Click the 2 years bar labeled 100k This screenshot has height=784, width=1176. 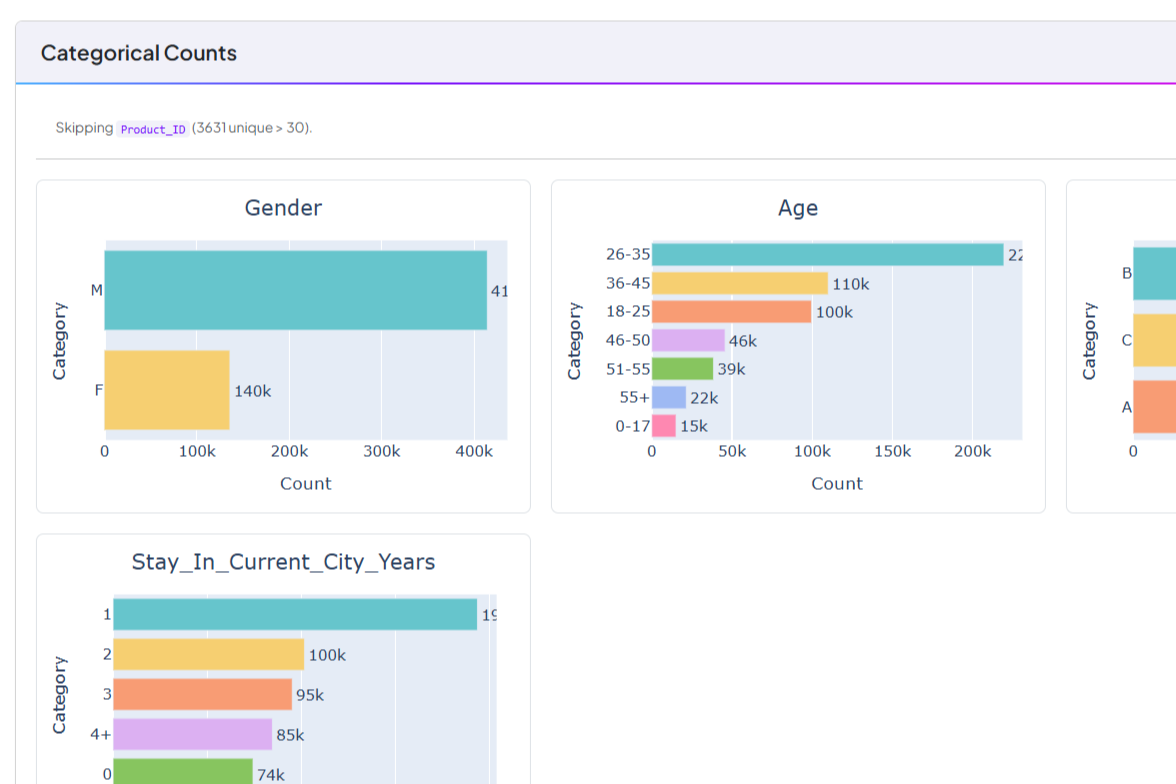208,654
